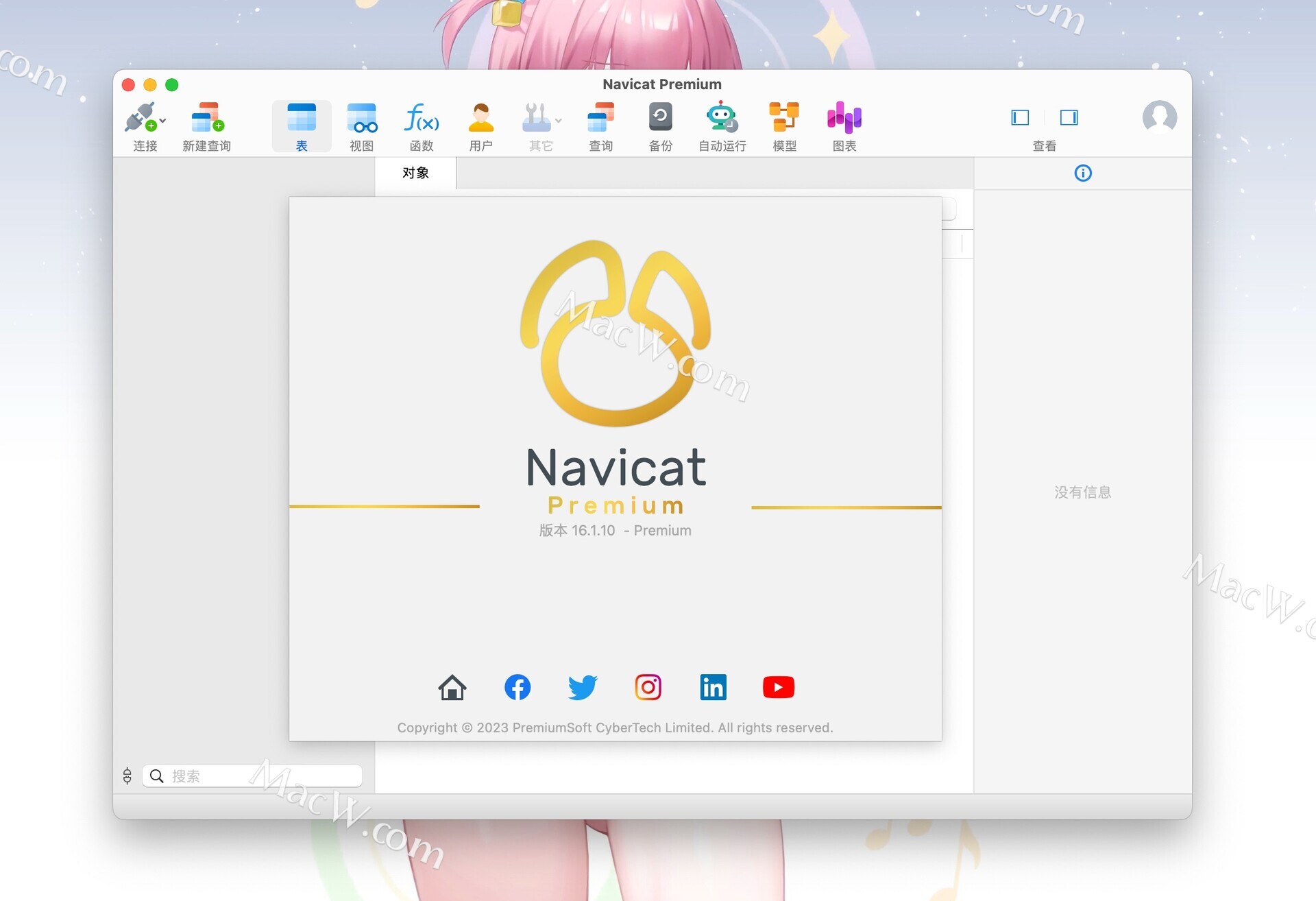The height and width of the screenshot is (901, 1316).
Task: Switch to the Objects (对象) tab
Action: point(415,173)
